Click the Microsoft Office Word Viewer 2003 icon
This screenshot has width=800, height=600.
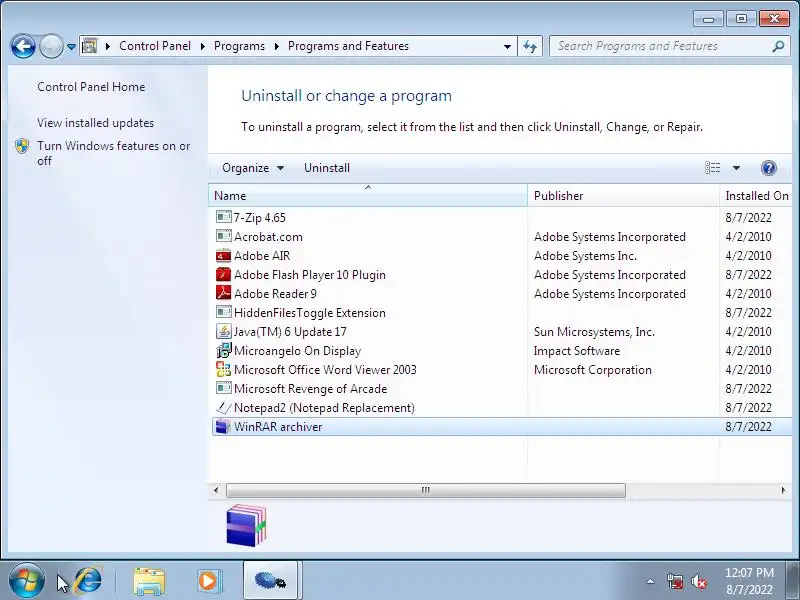[223, 369]
